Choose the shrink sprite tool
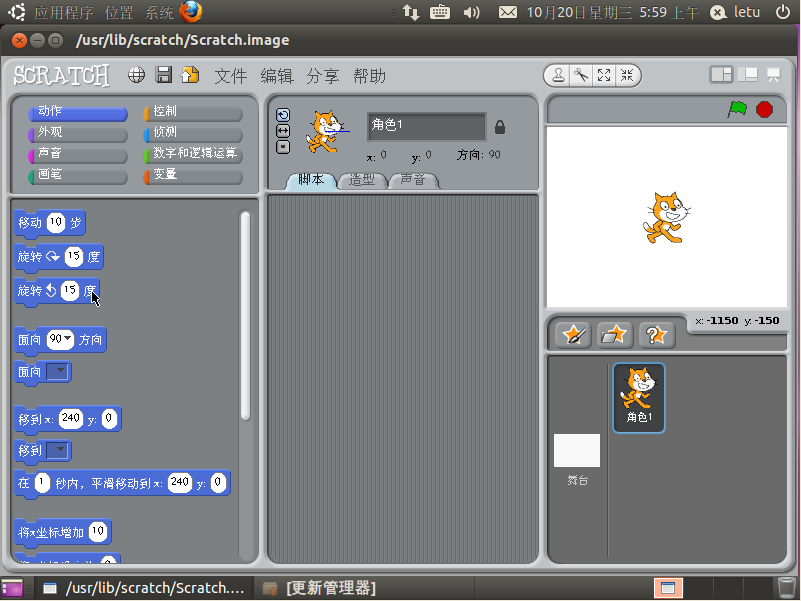 [x=627, y=75]
